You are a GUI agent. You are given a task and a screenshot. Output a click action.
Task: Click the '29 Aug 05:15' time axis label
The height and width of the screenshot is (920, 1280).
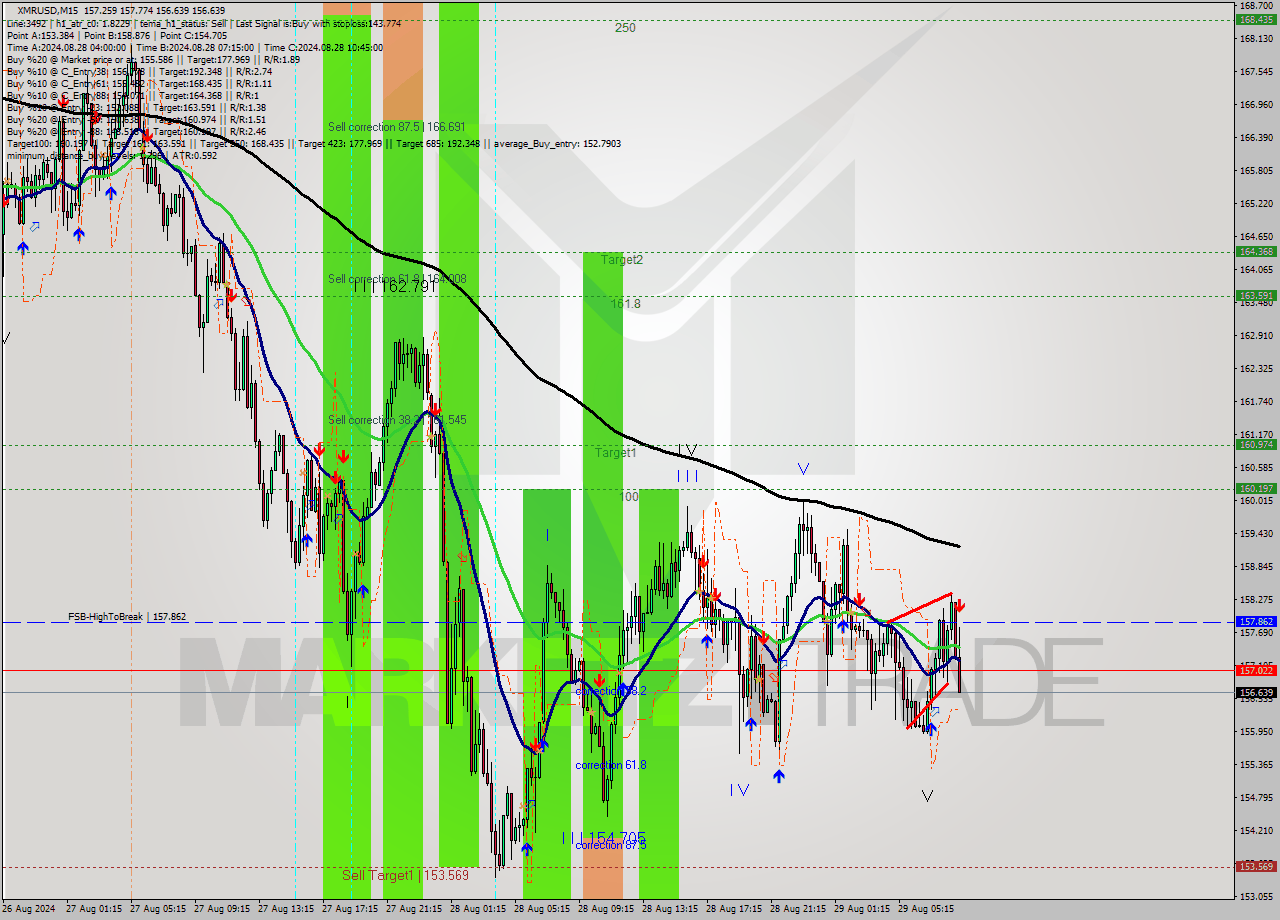coord(928,909)
